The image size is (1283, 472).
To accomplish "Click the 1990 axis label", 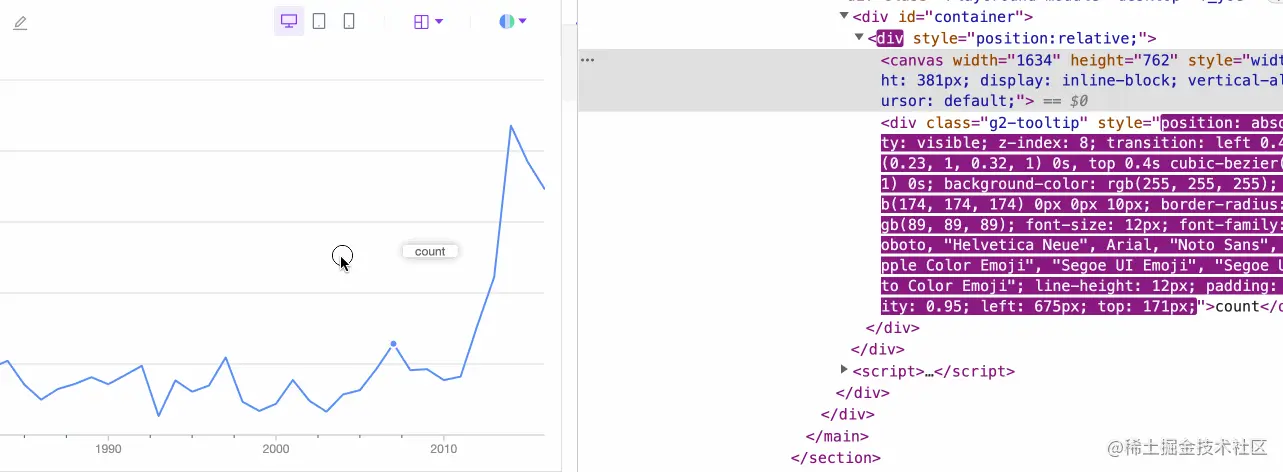I will [108, 449].
